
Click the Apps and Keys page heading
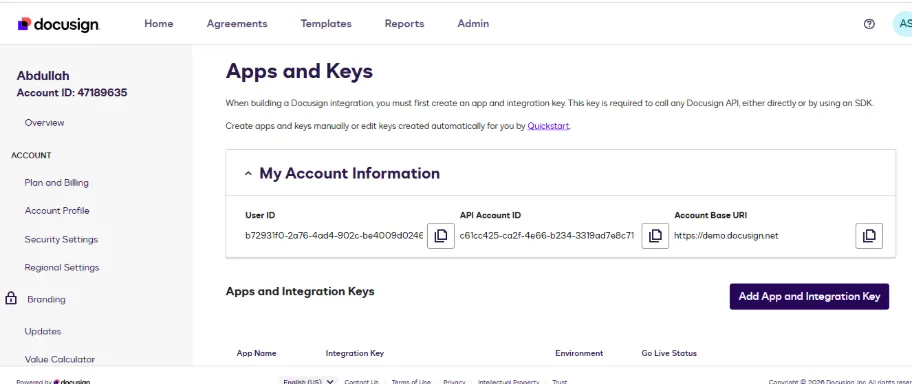299,72
